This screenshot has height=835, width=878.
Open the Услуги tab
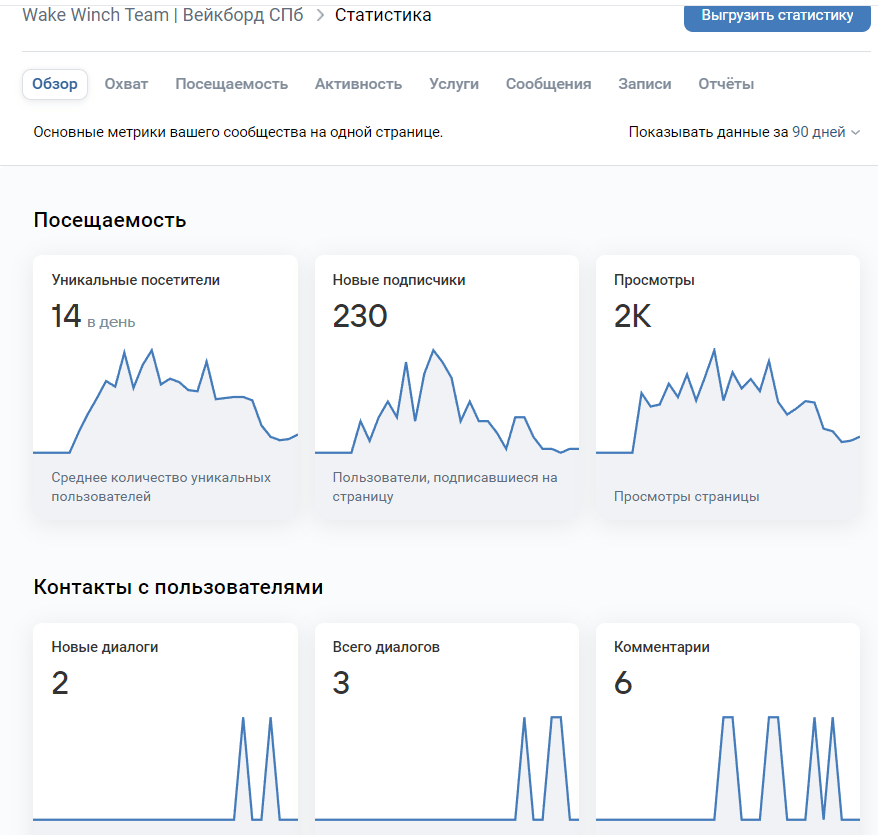(x=454, y=84)
